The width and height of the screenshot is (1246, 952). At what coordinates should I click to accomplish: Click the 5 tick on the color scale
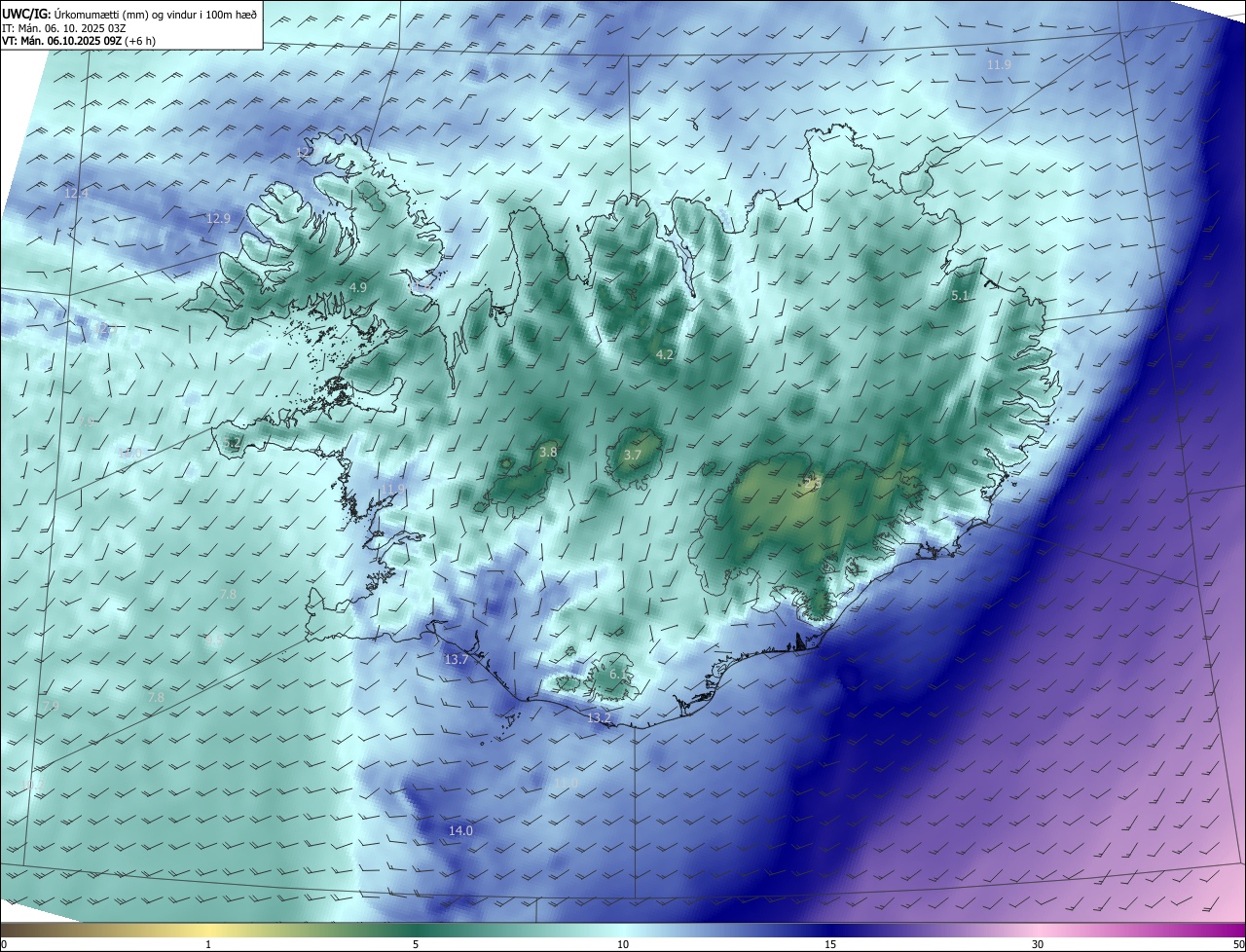point(416,944)
